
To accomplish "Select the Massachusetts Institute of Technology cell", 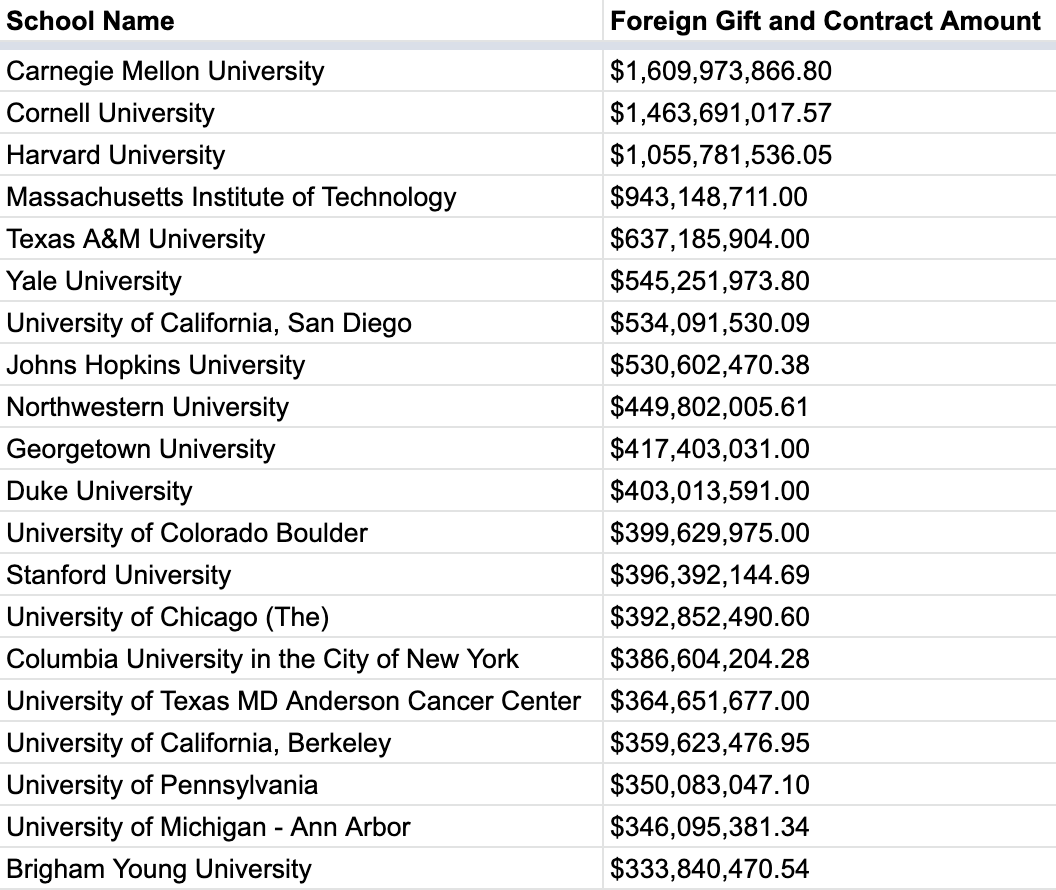I will (231, 197).
